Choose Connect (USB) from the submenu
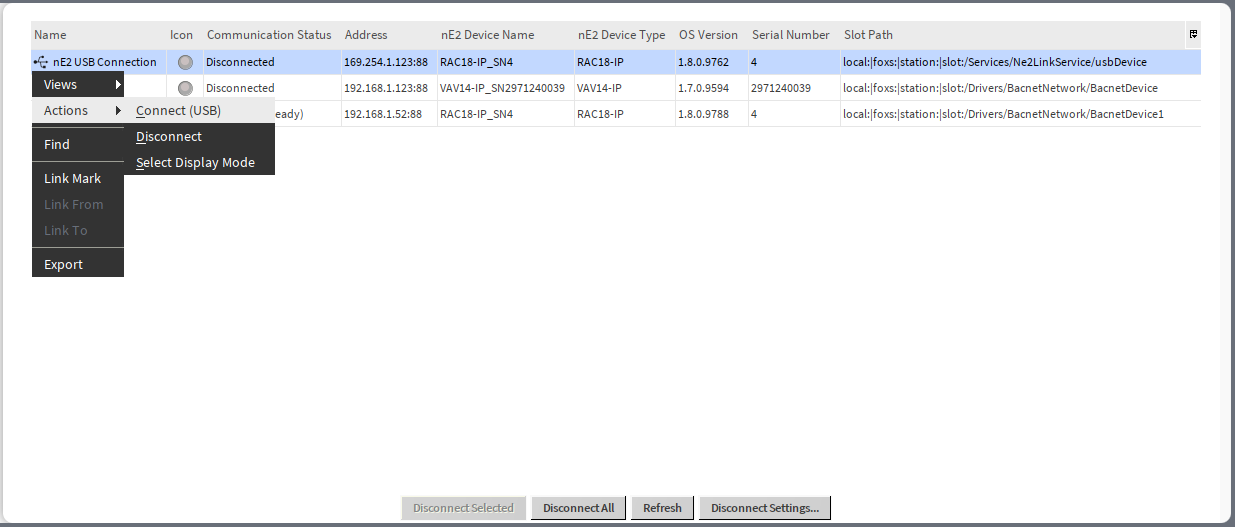Image resolution: width=1235 pixels, height=527 pixels. click(x=179, y=111)
